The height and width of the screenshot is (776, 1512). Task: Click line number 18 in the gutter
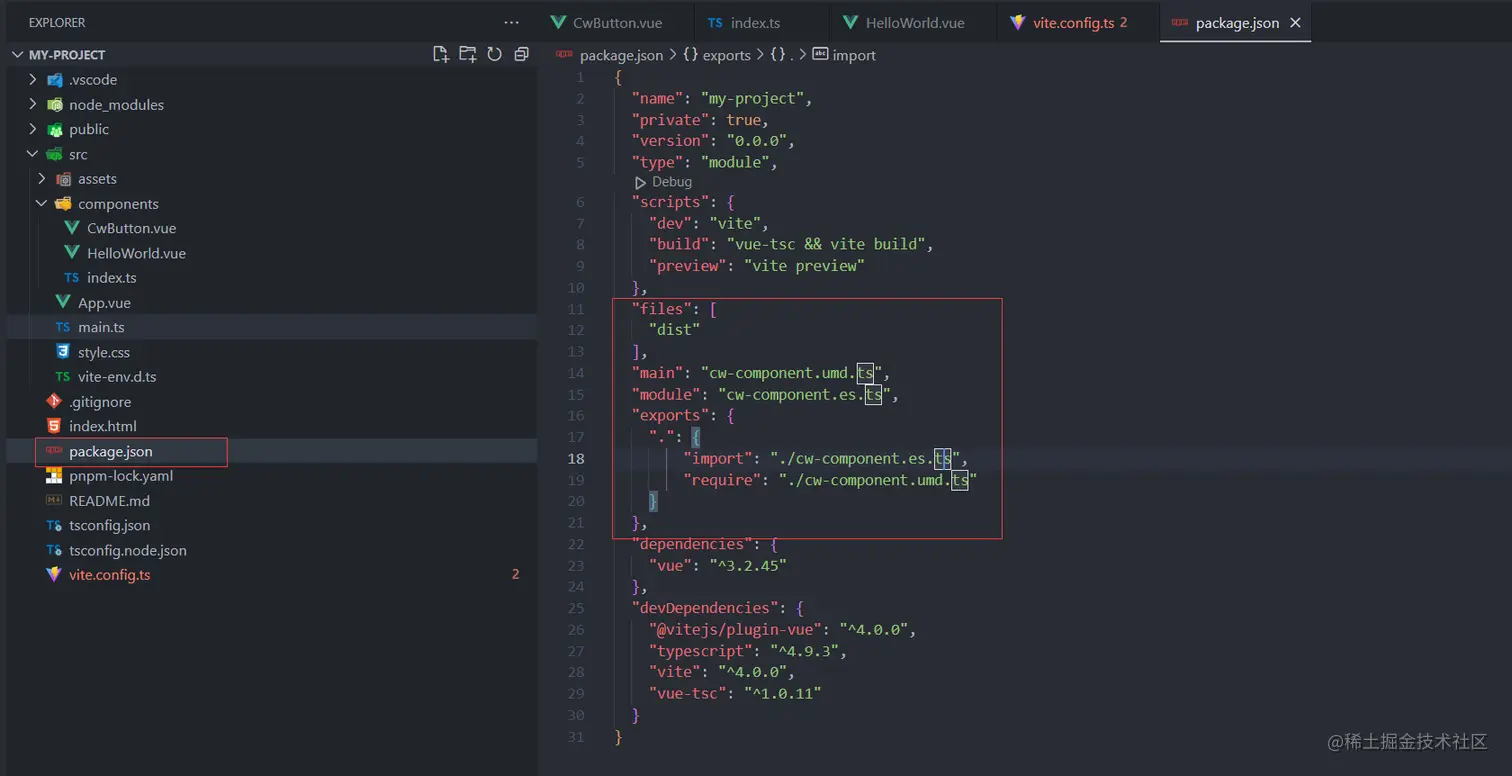click(576, 459)
